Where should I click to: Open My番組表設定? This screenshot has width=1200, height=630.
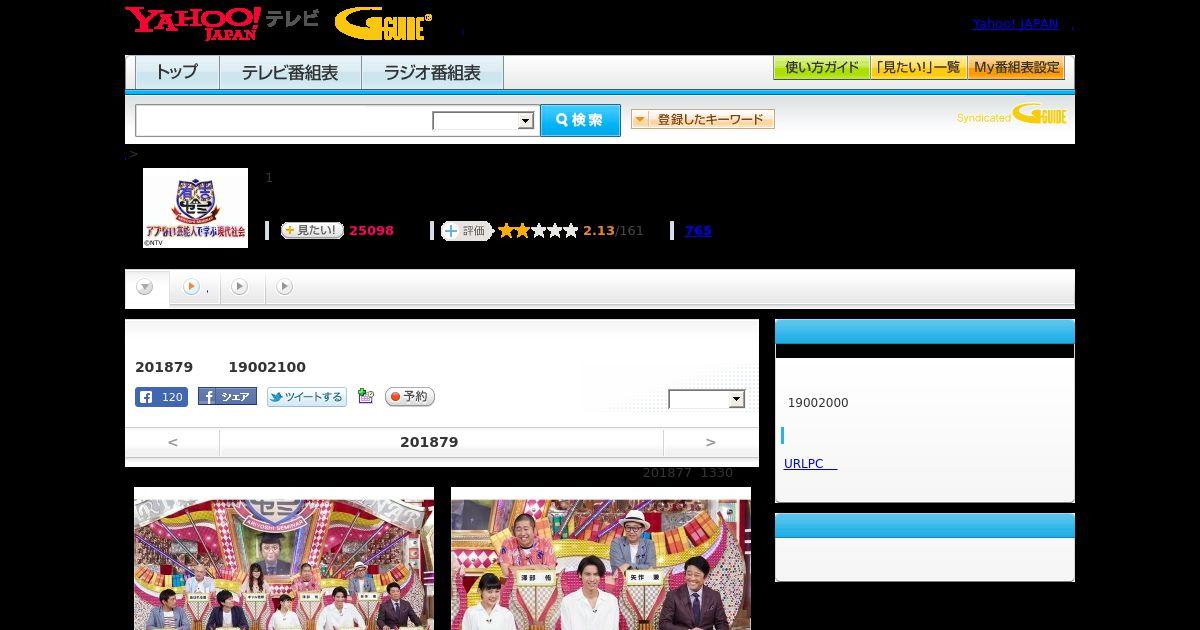(1016, 68)
